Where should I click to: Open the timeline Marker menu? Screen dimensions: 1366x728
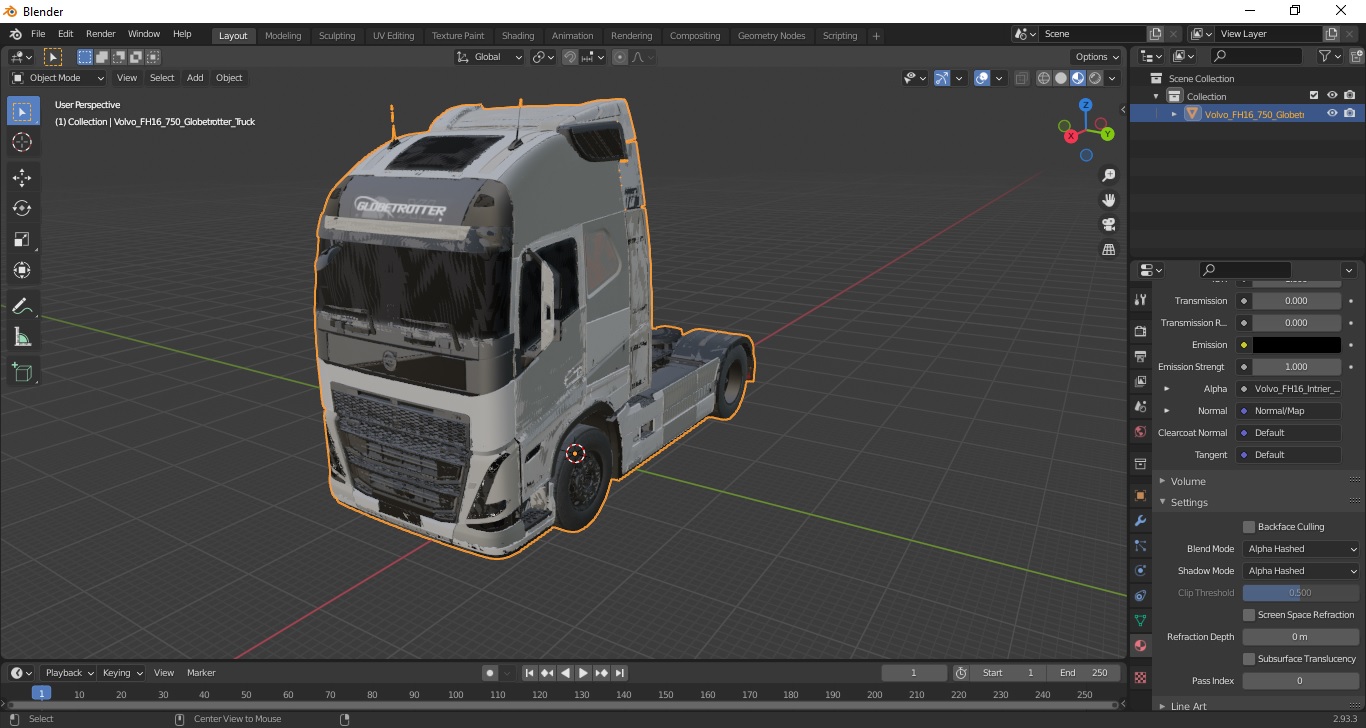[x=201, y=673]
